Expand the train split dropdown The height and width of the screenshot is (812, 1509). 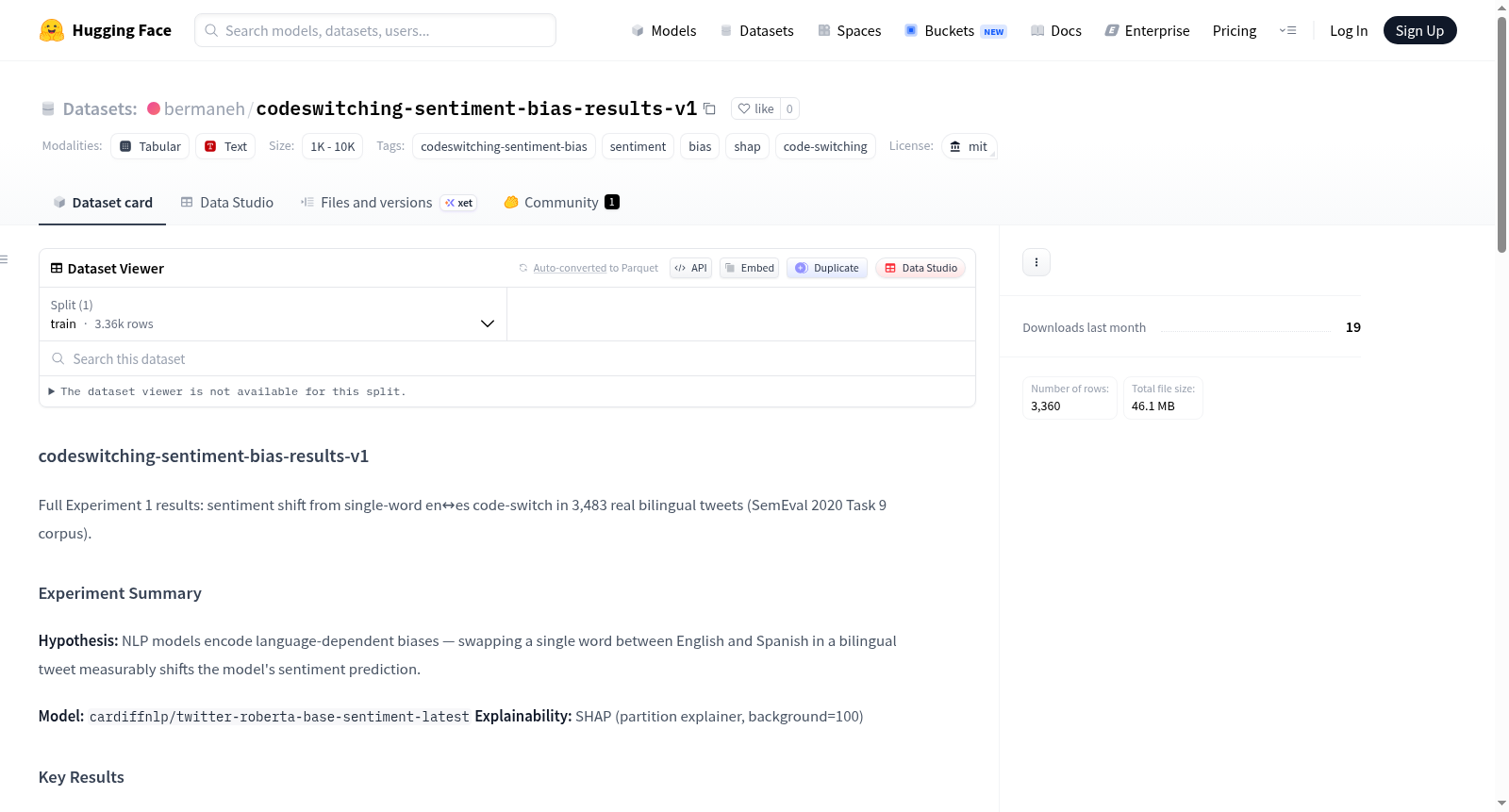tap(273, 314)
